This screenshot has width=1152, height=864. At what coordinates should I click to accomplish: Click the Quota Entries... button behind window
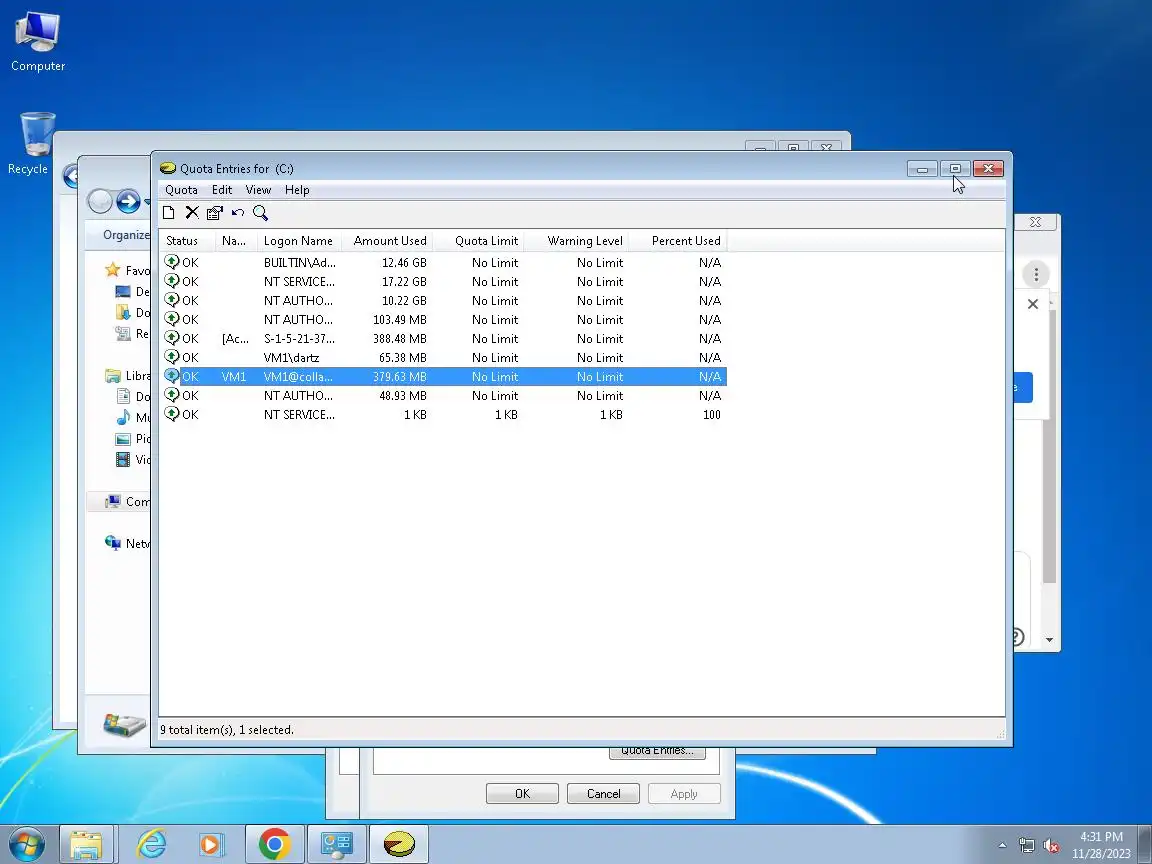point(657,752)
